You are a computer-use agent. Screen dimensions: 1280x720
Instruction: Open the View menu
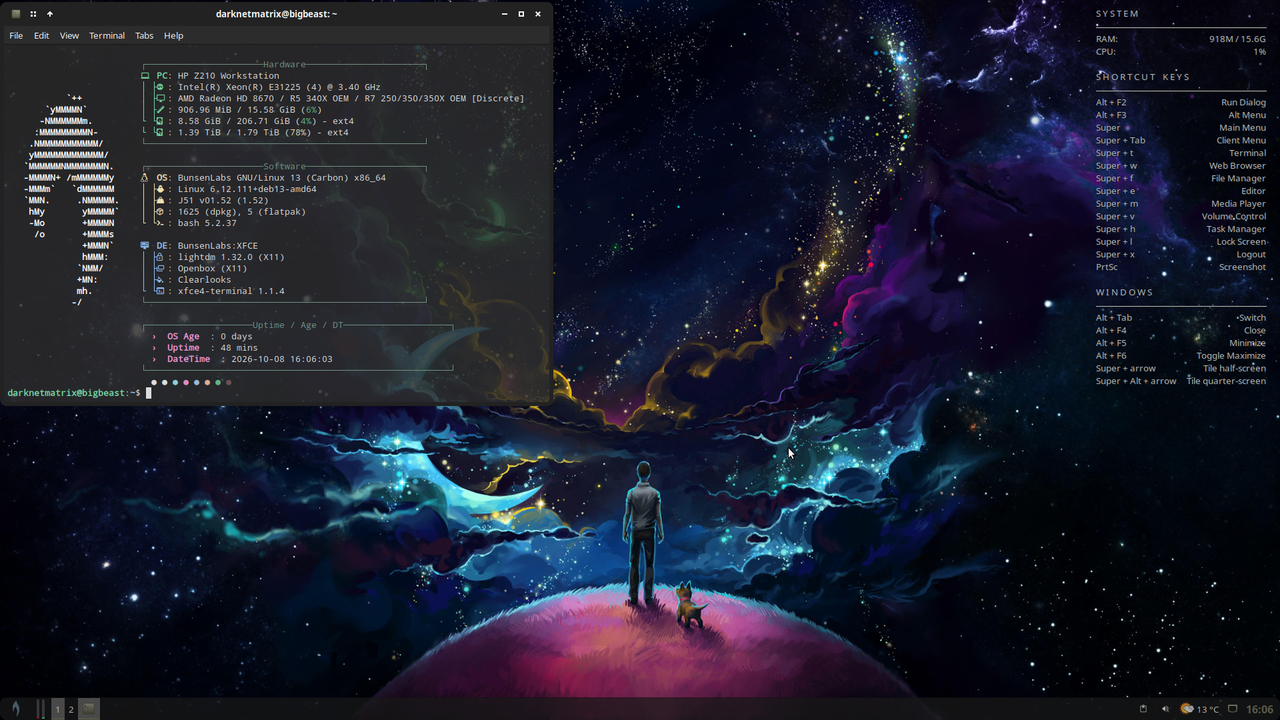point(69,36)
